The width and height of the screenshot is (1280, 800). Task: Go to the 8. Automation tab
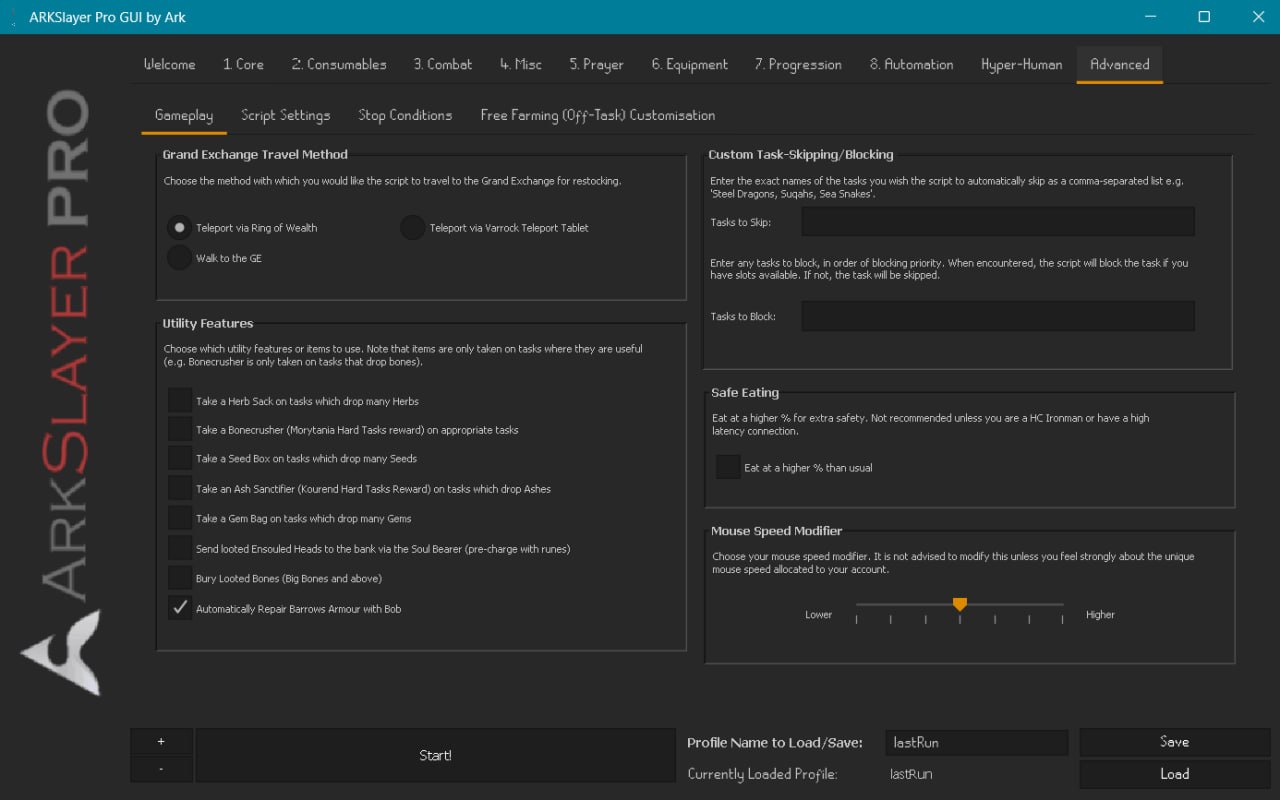(x=912, y=64)
